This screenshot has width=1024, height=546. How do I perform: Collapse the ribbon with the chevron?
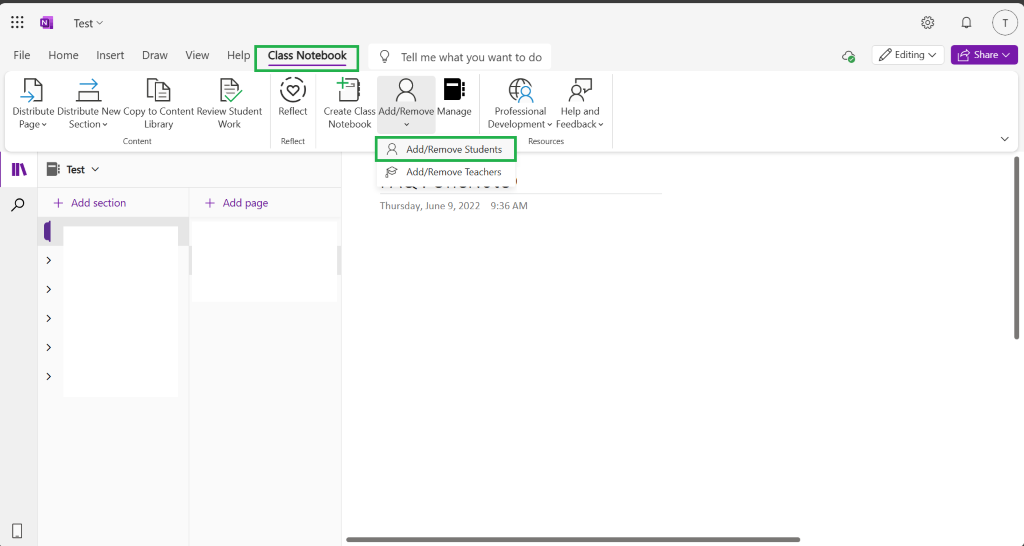click(1004, 139)
